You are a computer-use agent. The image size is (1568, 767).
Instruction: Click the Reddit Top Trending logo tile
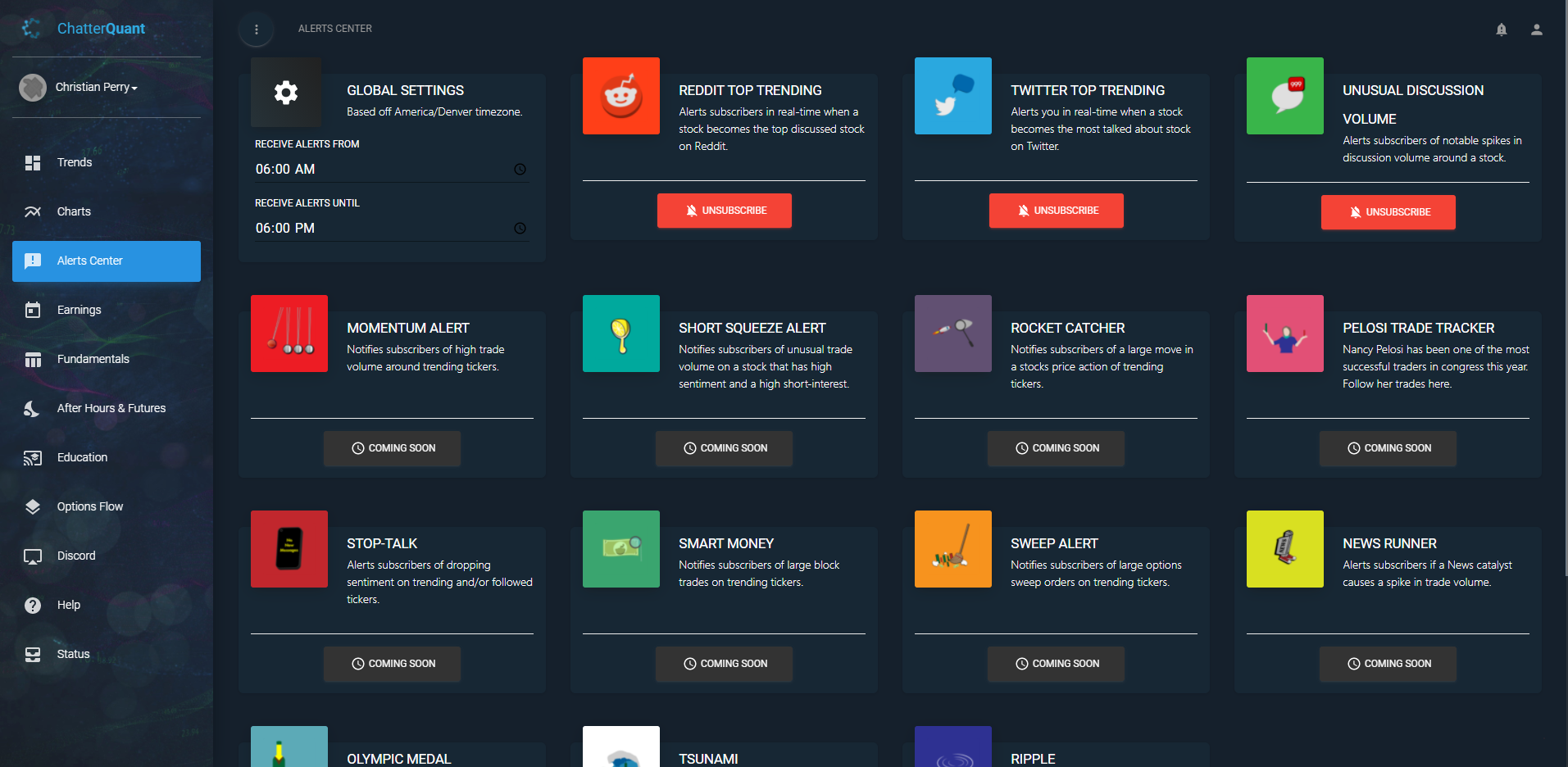[x=620, y=96]
